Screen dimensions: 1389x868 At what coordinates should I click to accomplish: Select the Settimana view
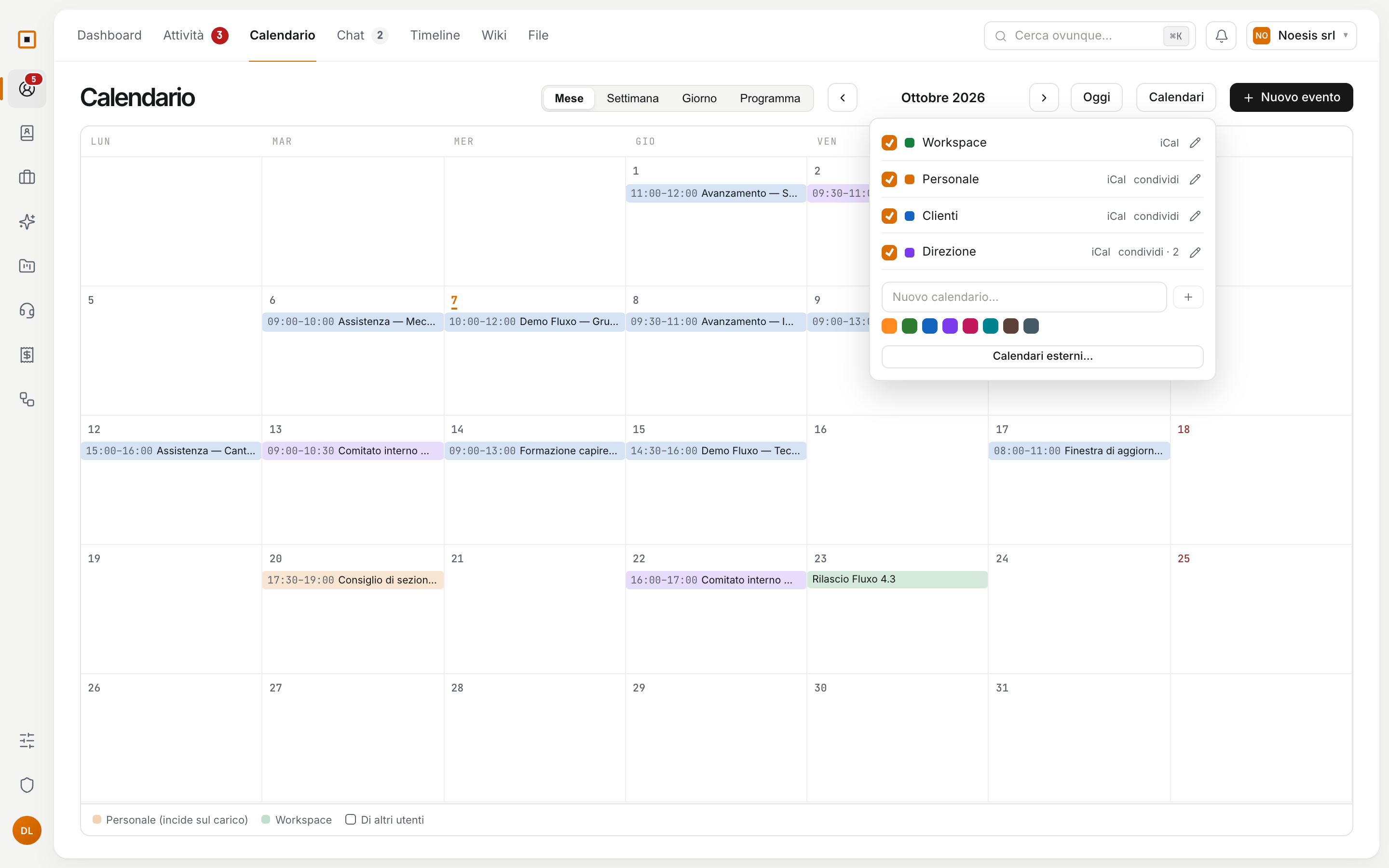[632, 98]
